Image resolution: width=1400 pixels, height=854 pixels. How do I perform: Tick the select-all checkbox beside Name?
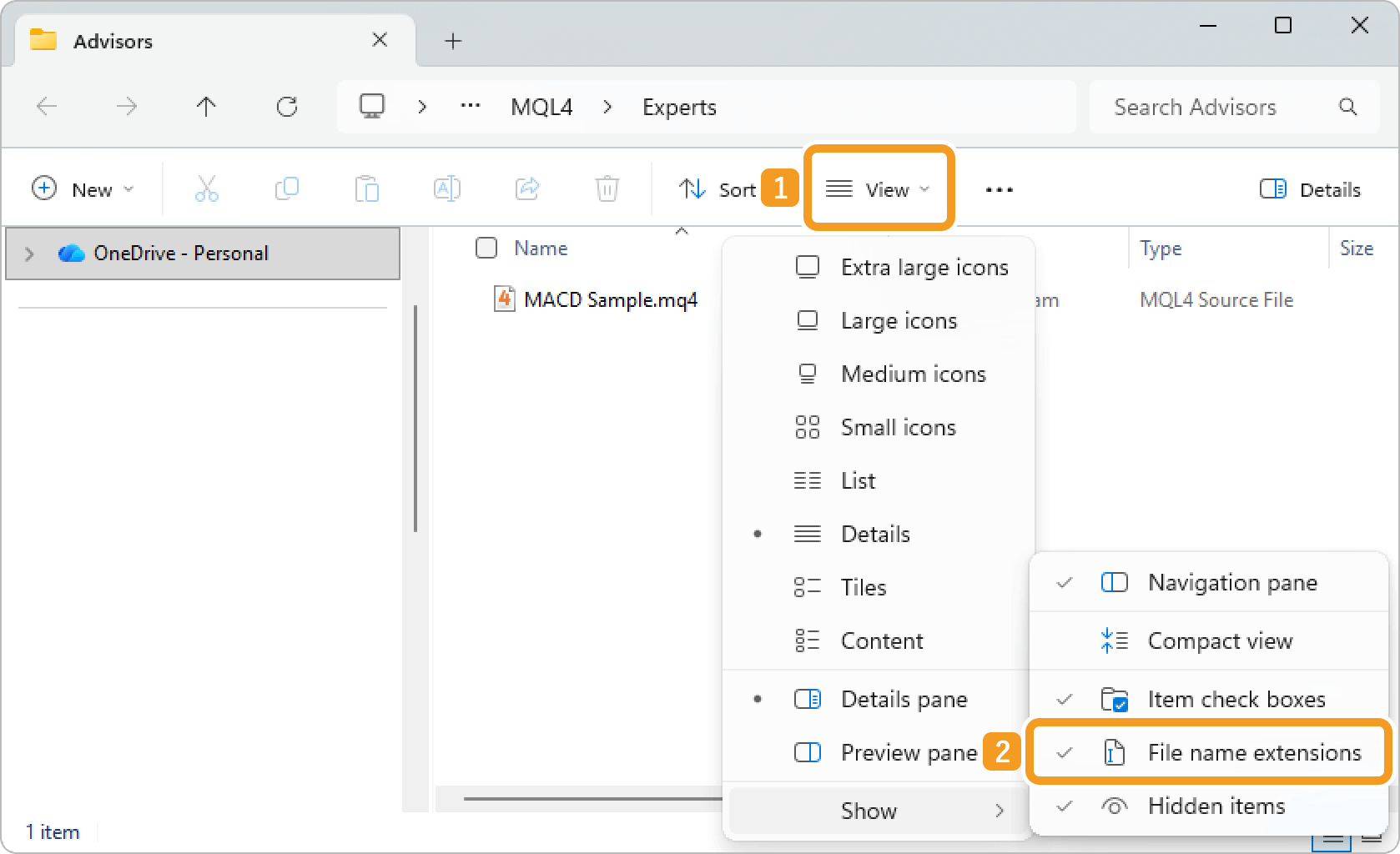pos(486,248)
